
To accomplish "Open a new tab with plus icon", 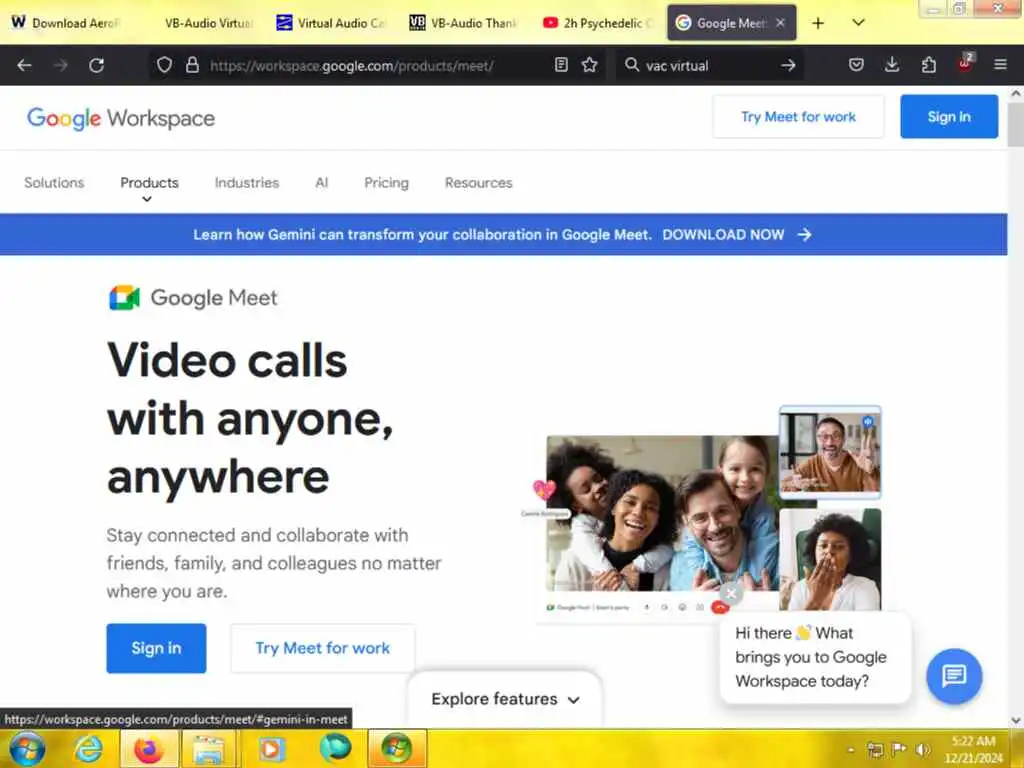I will 818,23.
